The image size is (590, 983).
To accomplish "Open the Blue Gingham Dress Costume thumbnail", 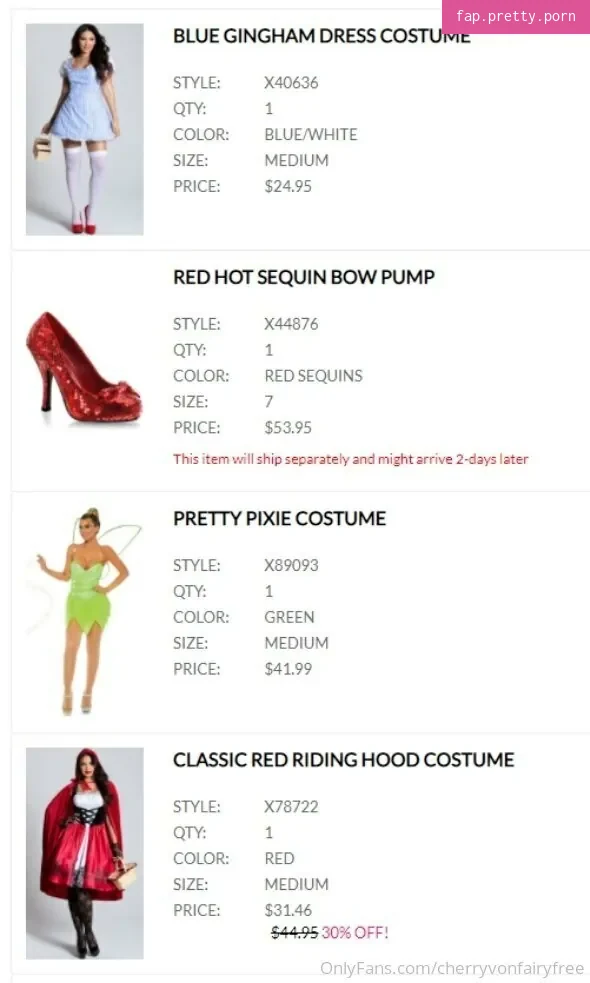I will pyautogui.click(x=85, y=129).
